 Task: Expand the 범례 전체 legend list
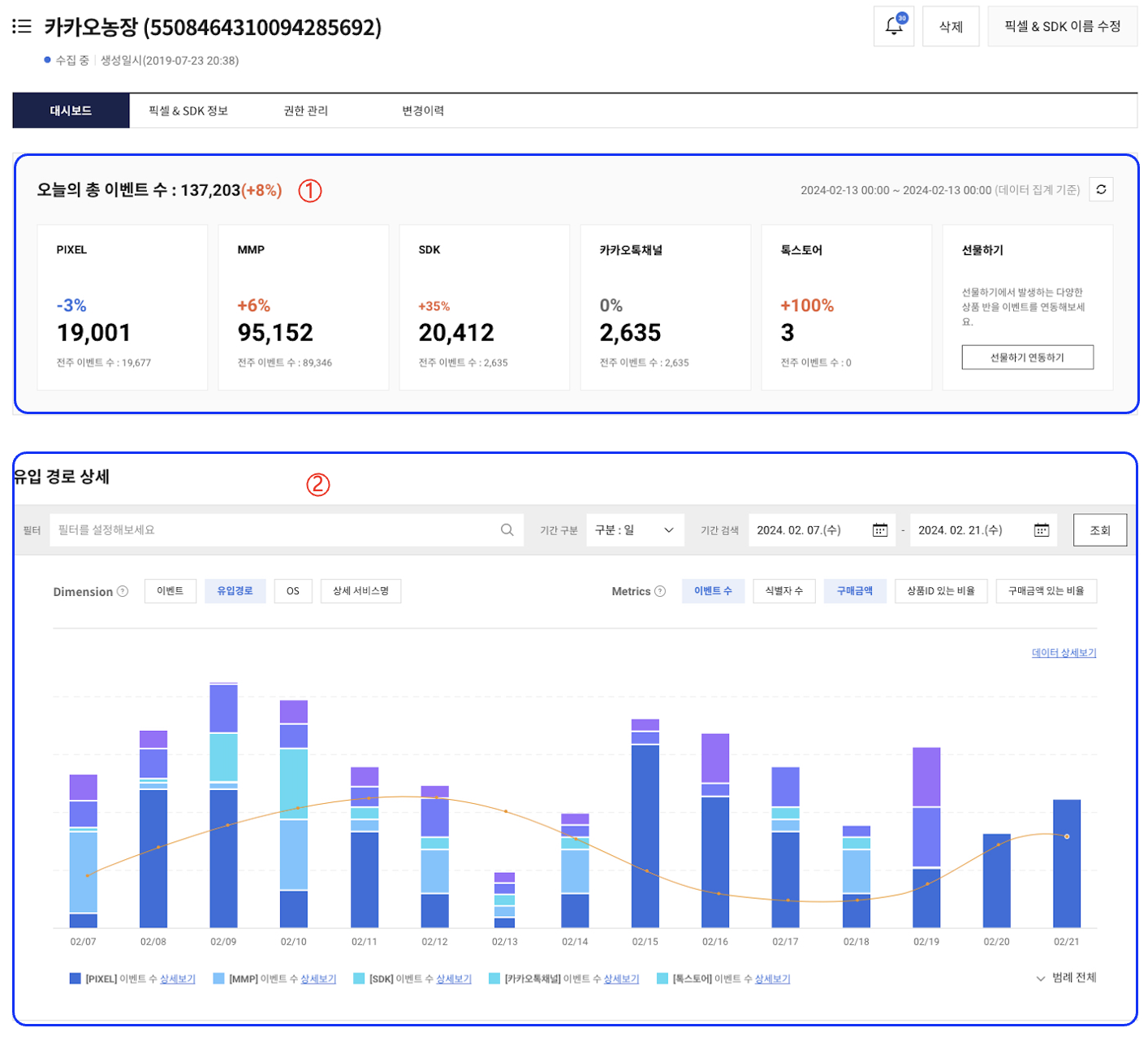click(1066, 978)
